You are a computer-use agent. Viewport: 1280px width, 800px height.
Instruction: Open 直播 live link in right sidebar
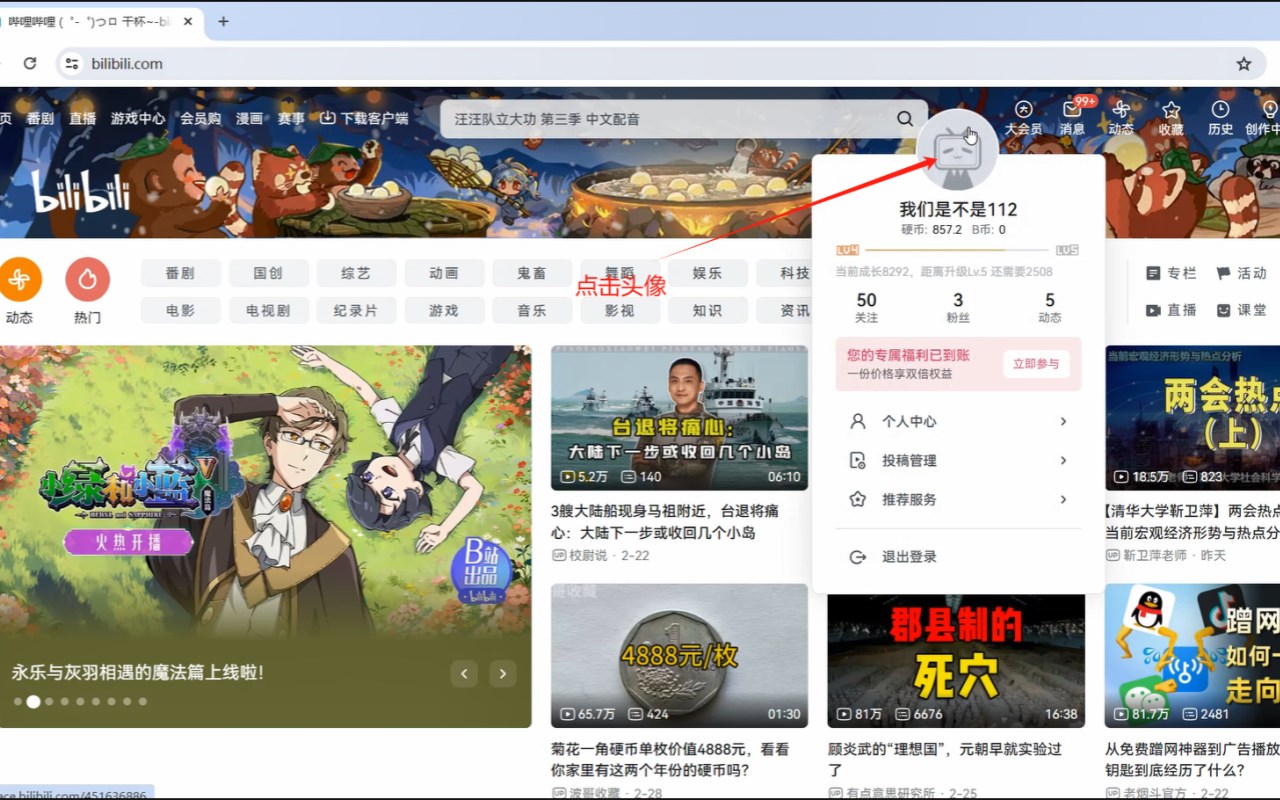pyautogui.click(x=1171, y=310)
